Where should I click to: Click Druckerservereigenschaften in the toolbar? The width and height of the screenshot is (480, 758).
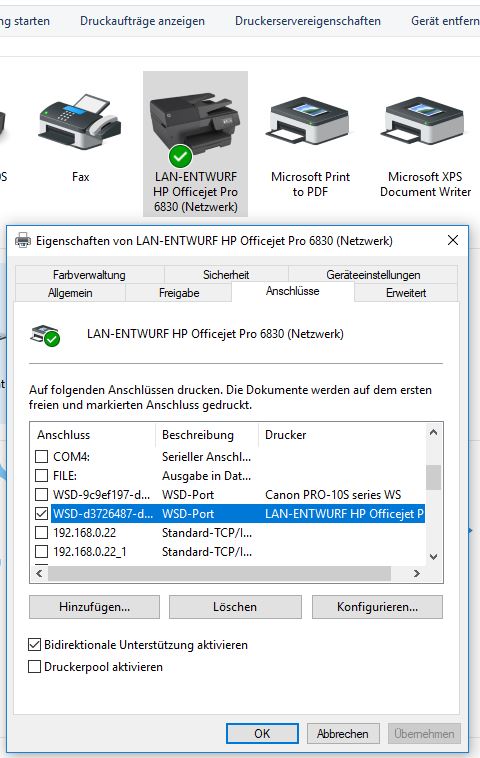coord(308,21)
